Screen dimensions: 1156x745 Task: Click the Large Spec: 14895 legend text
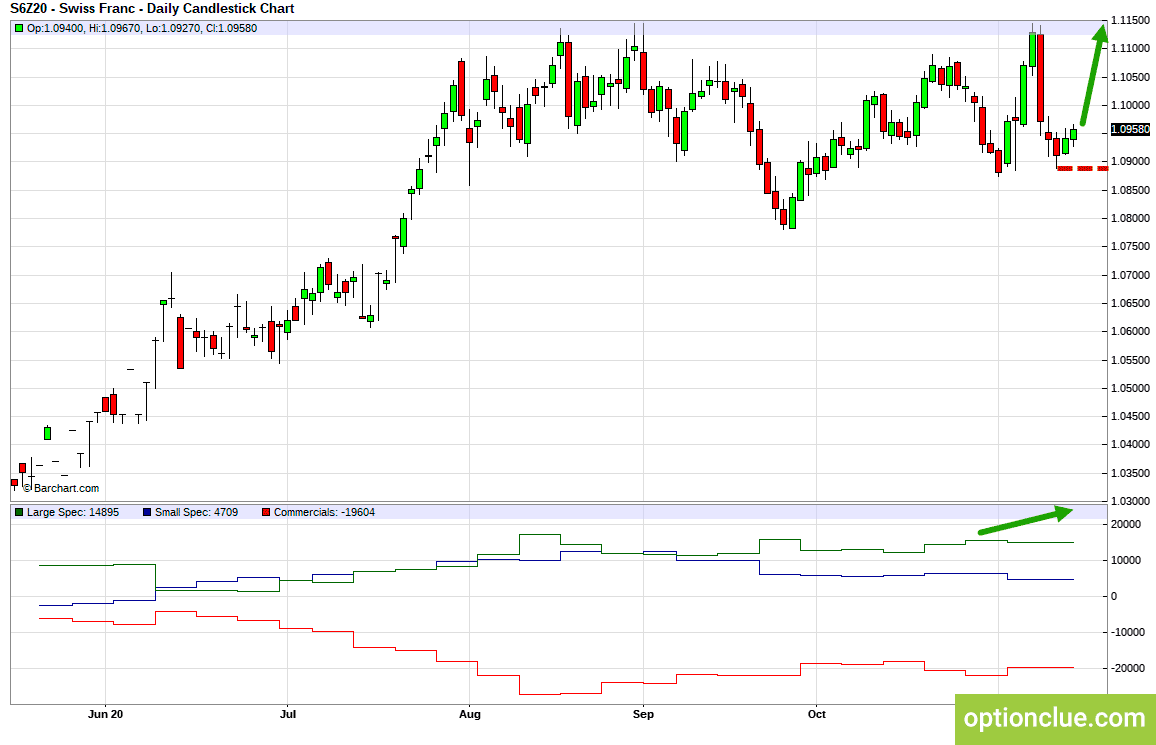[x=73, y=512]
